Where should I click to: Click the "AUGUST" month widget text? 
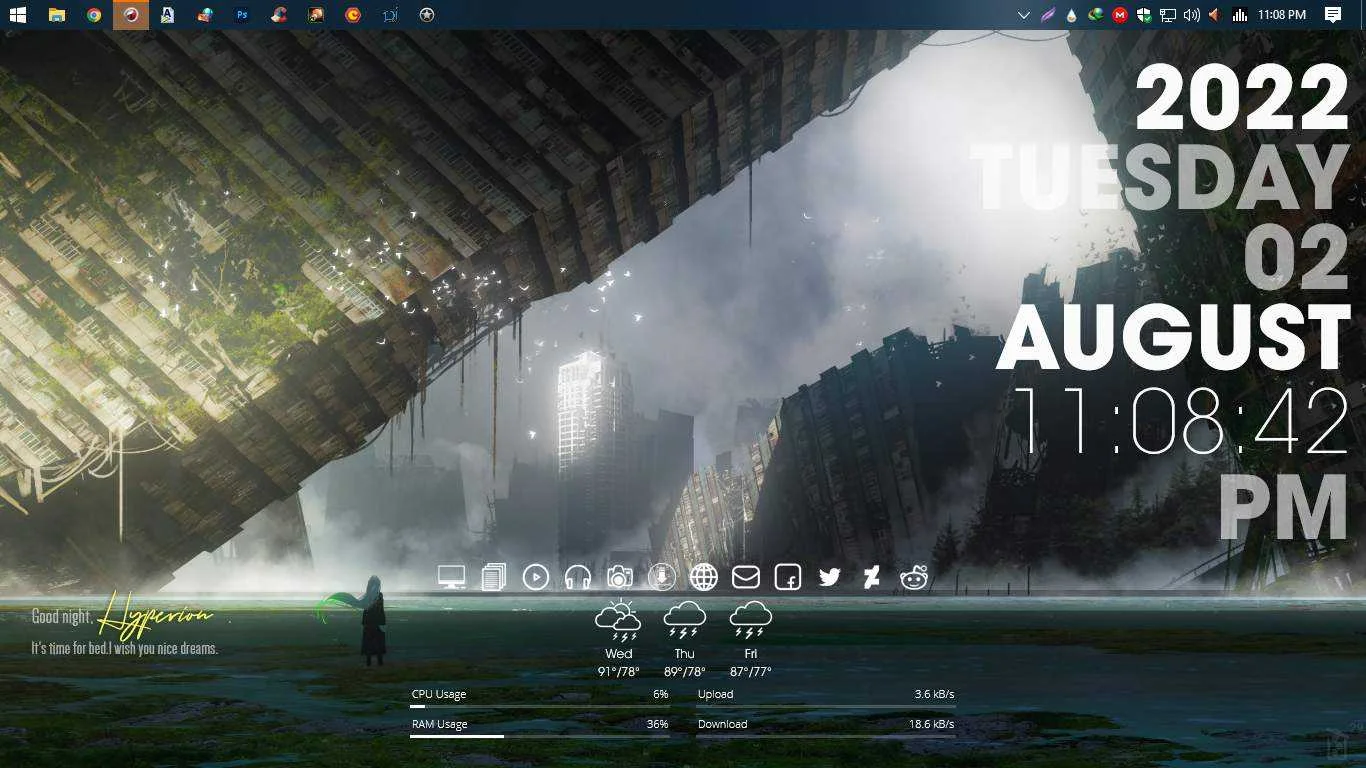1174,338
